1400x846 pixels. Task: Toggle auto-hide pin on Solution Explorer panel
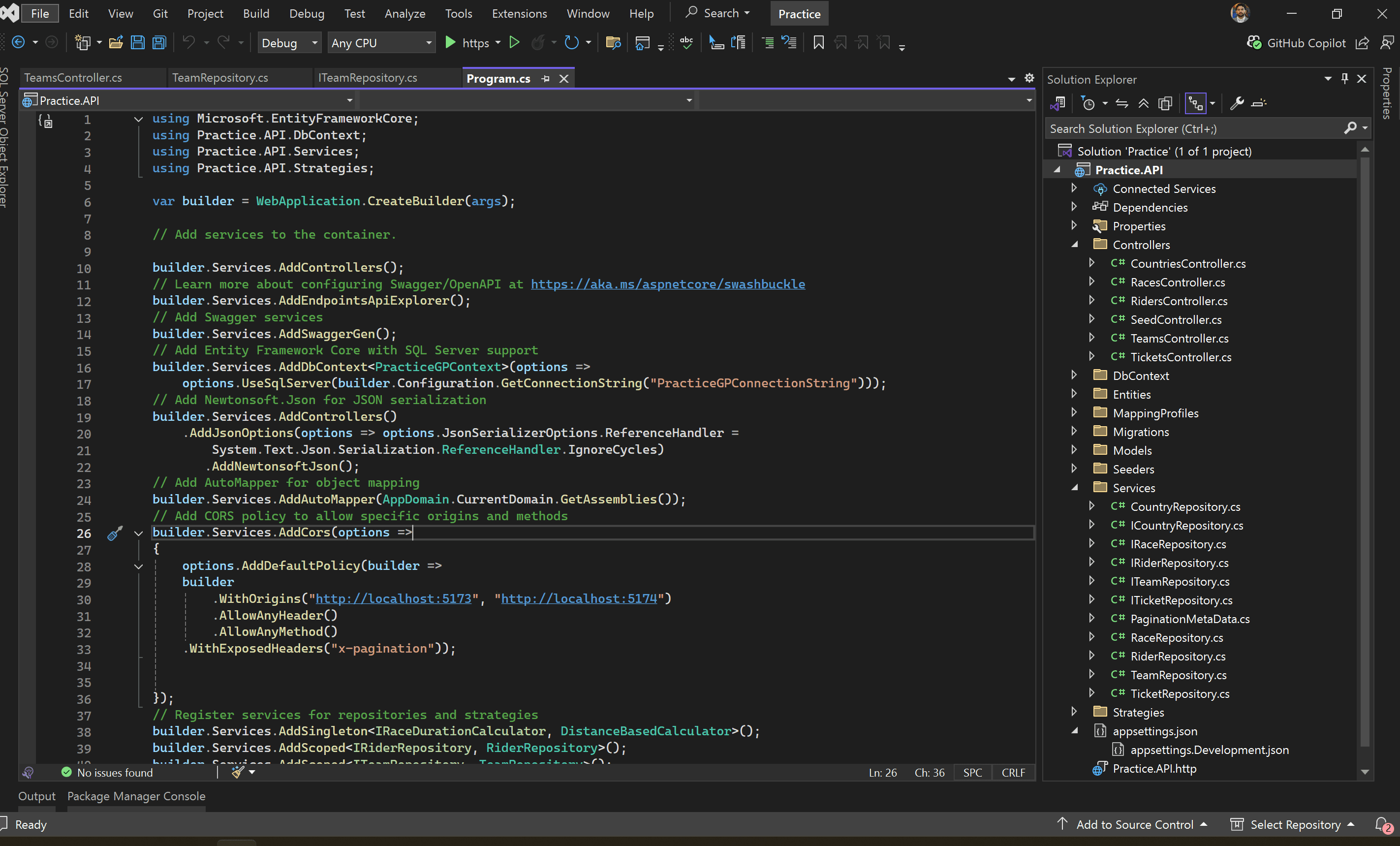pyautogui.click(x=1344, y=78)
